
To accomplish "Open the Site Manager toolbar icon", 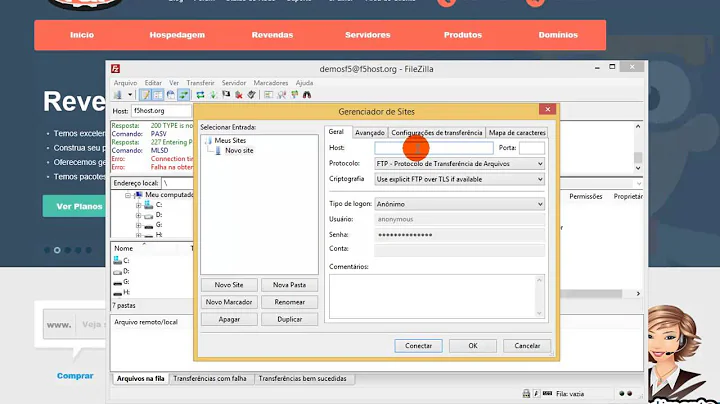I will coord(118,95).
